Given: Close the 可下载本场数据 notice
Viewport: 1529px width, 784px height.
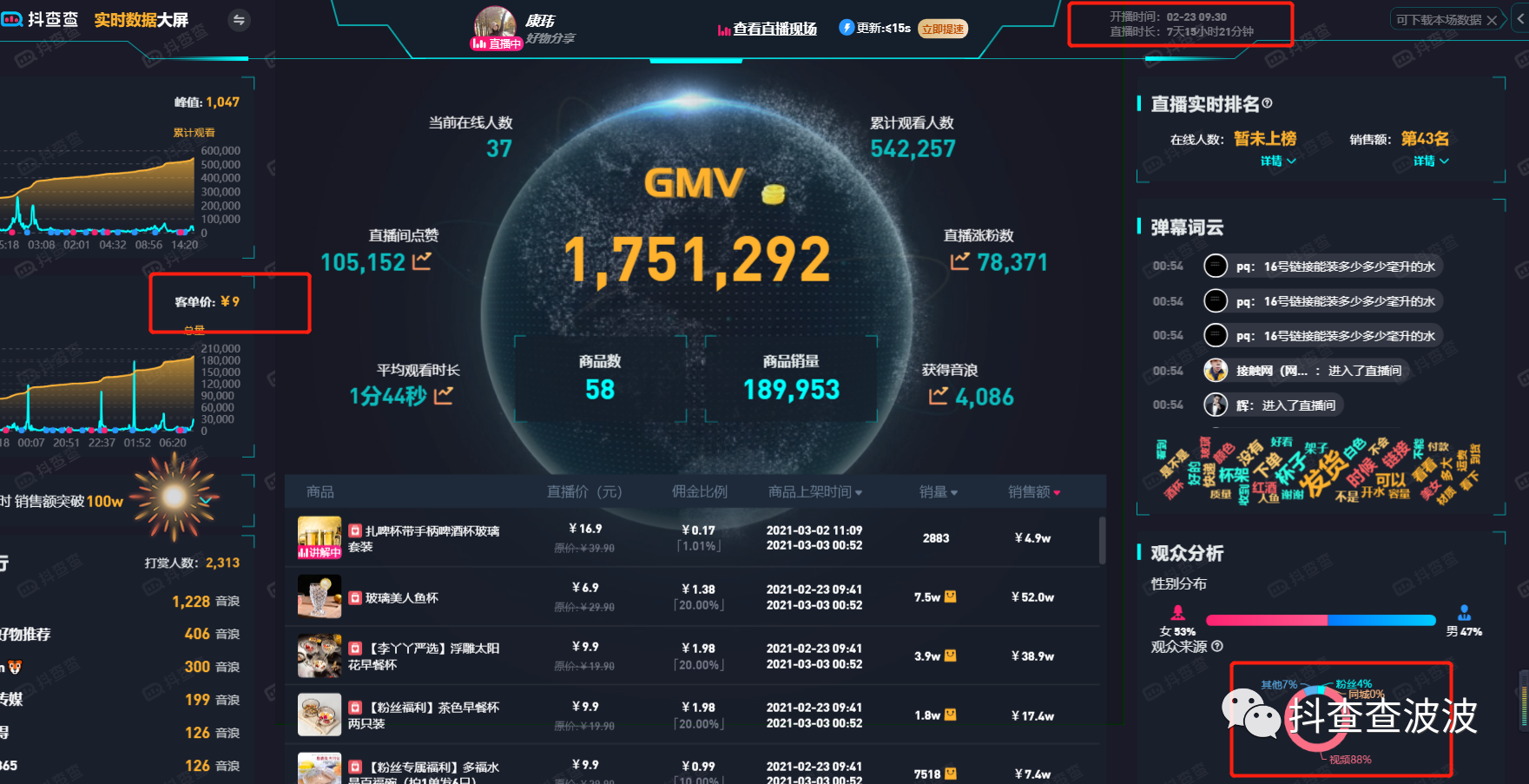Looking at the screenshot, I should tap(1492, 20).
